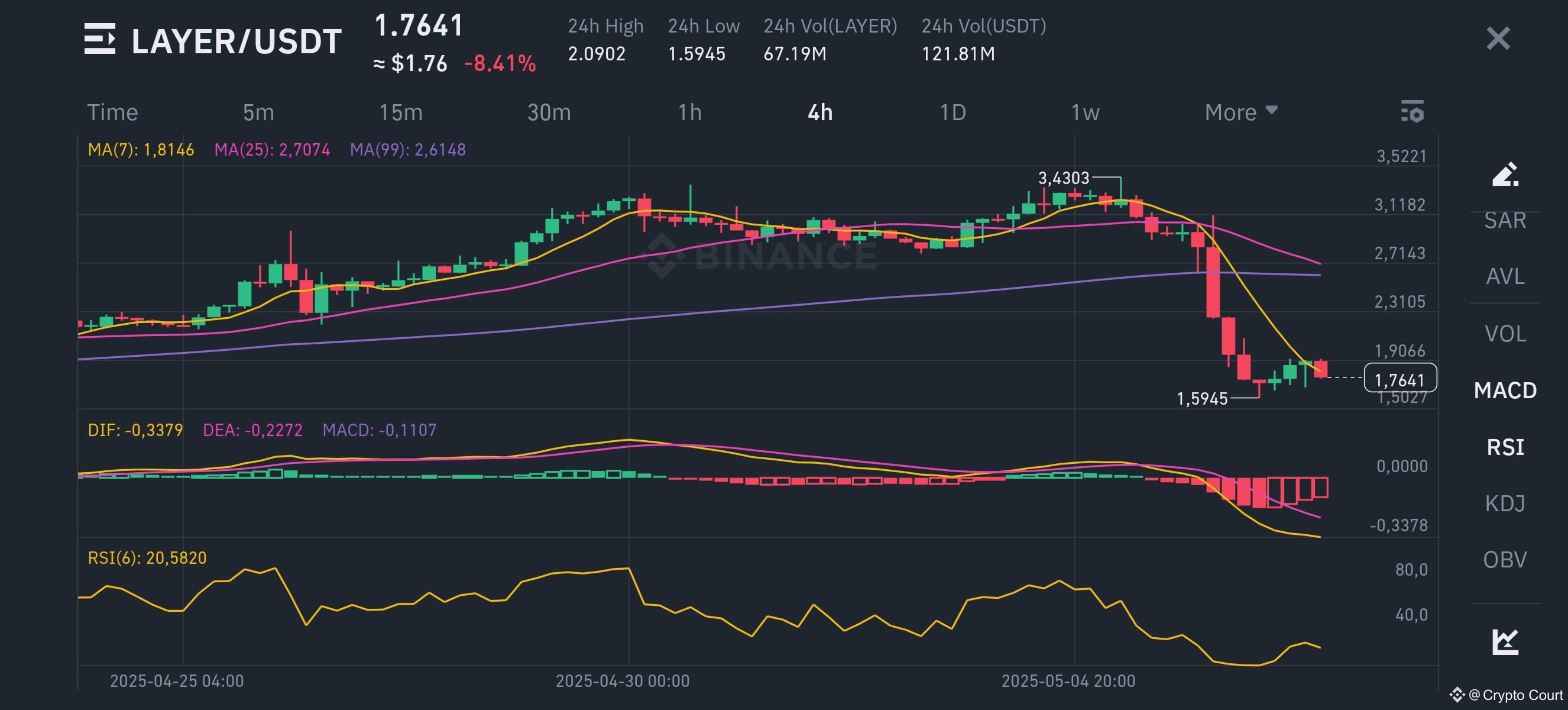The image size is (1568, 710).
Task: Click the 2025-04-30 00:00 date label
Action: pos(622,681)
